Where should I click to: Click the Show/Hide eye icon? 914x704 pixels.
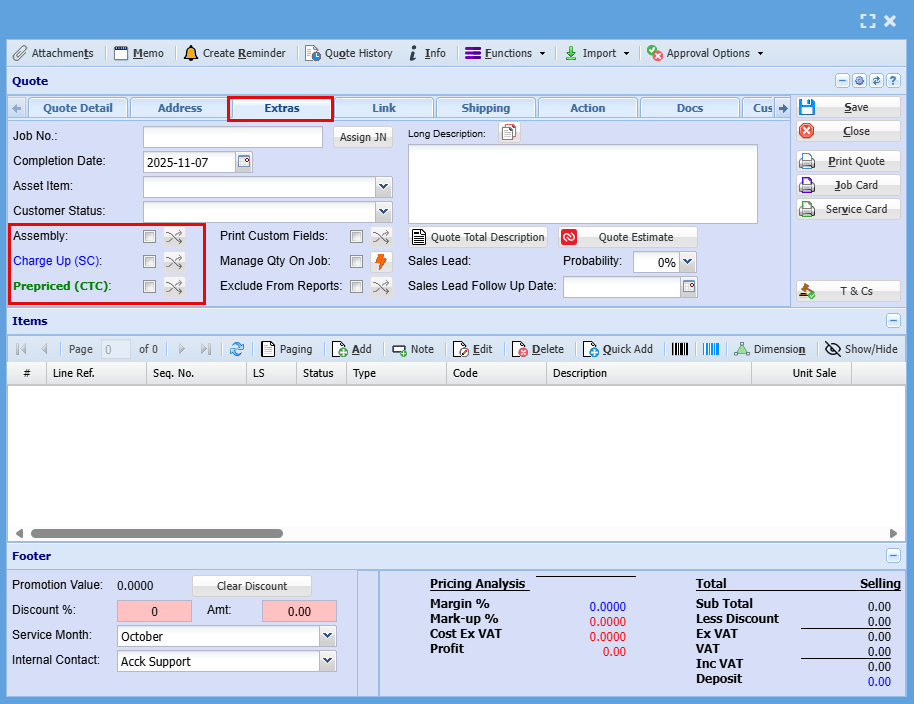pyautogui.click(x=833, y=349)
